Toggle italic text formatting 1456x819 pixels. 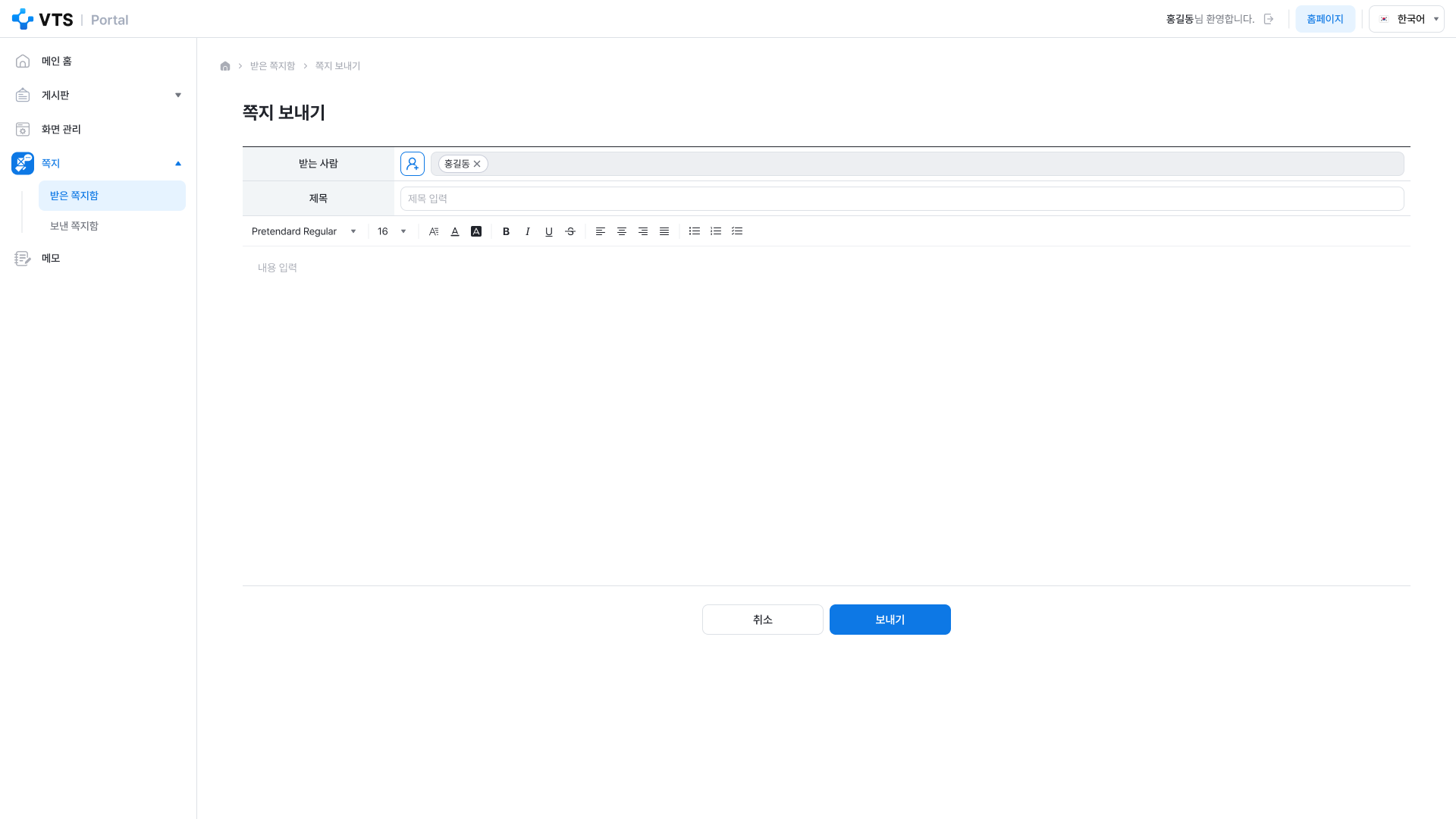(x=528, y=231)
